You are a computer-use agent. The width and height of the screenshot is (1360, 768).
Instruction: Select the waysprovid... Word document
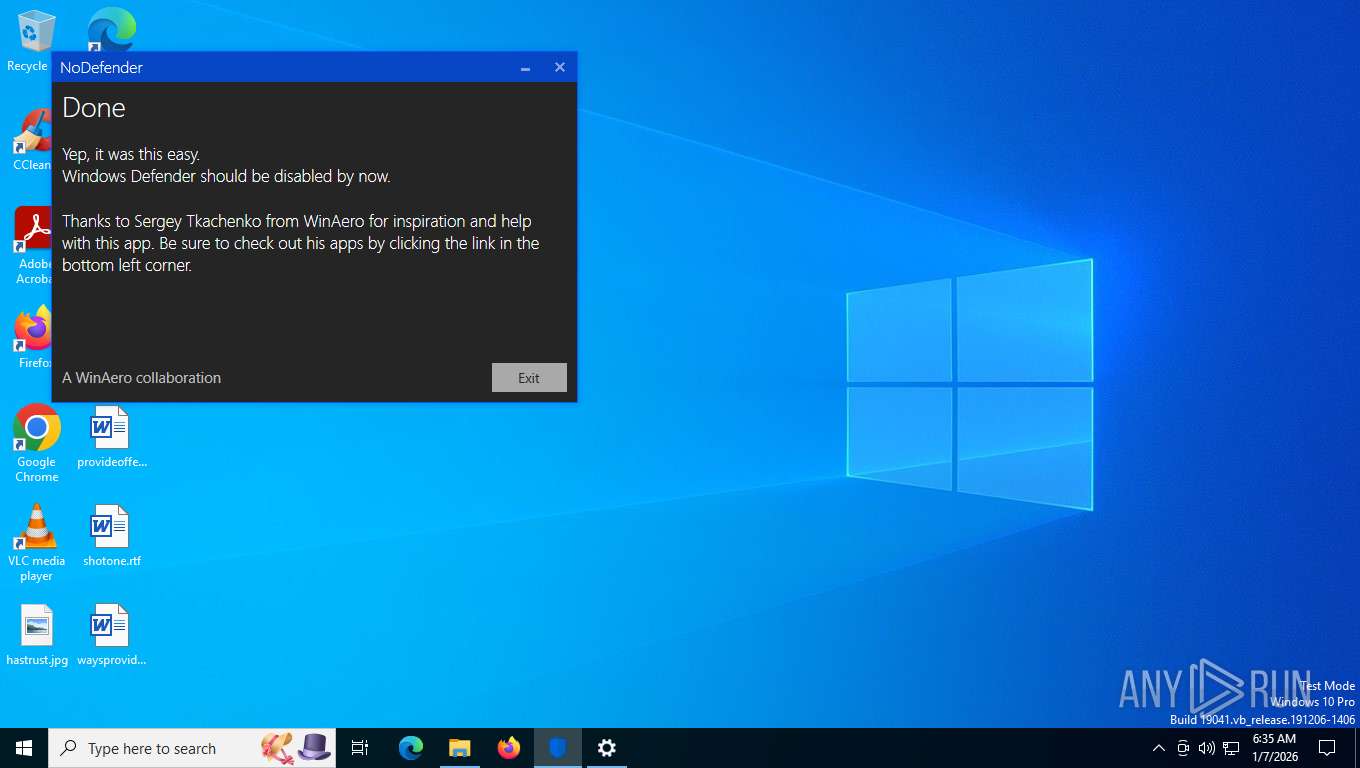111,635
